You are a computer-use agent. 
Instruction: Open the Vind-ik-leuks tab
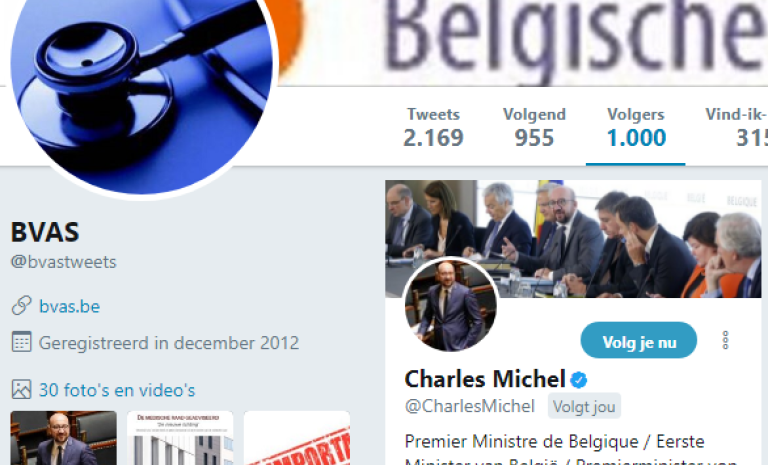tap(736, 127)
